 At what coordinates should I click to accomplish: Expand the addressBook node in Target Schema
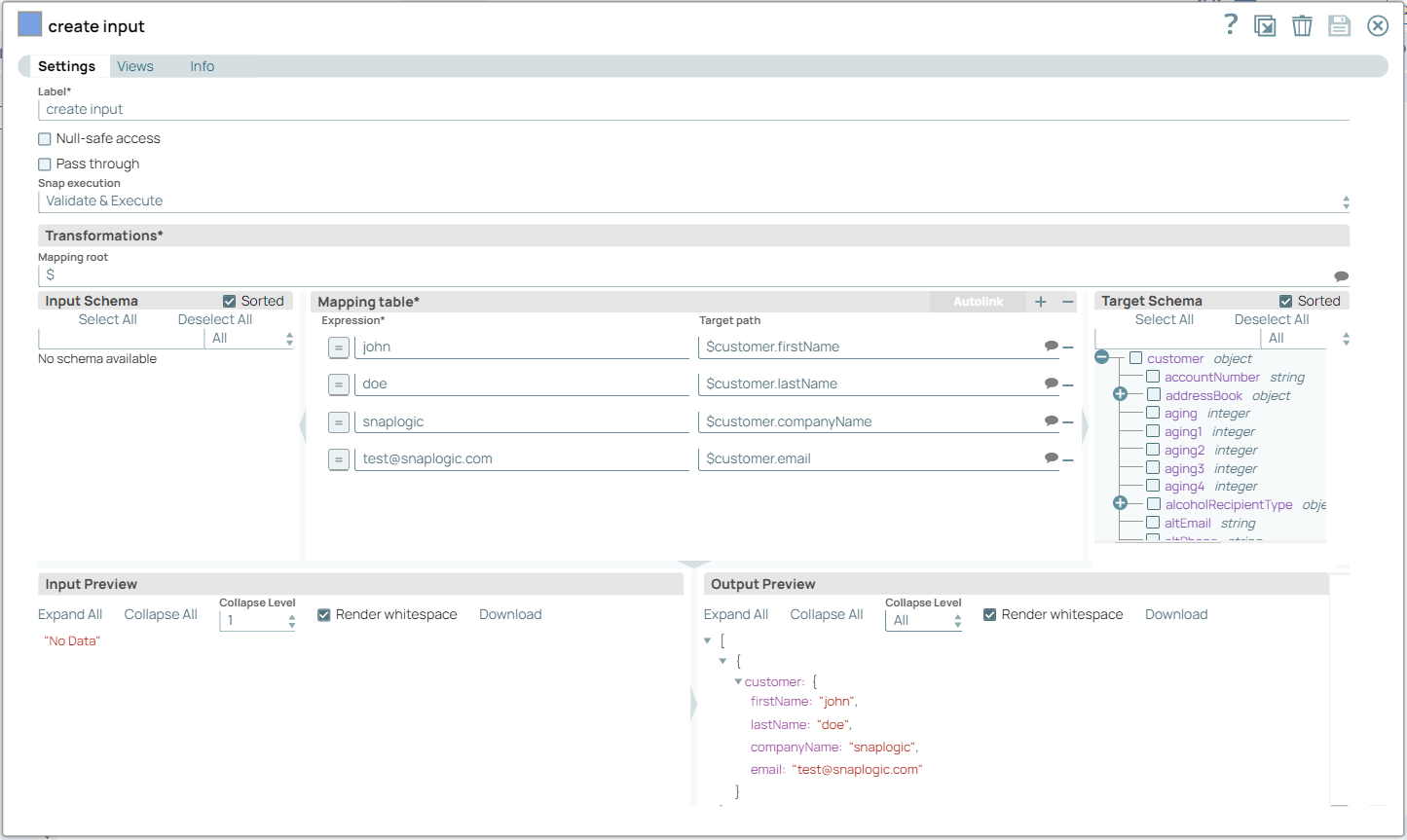(x=1122, y=393)
